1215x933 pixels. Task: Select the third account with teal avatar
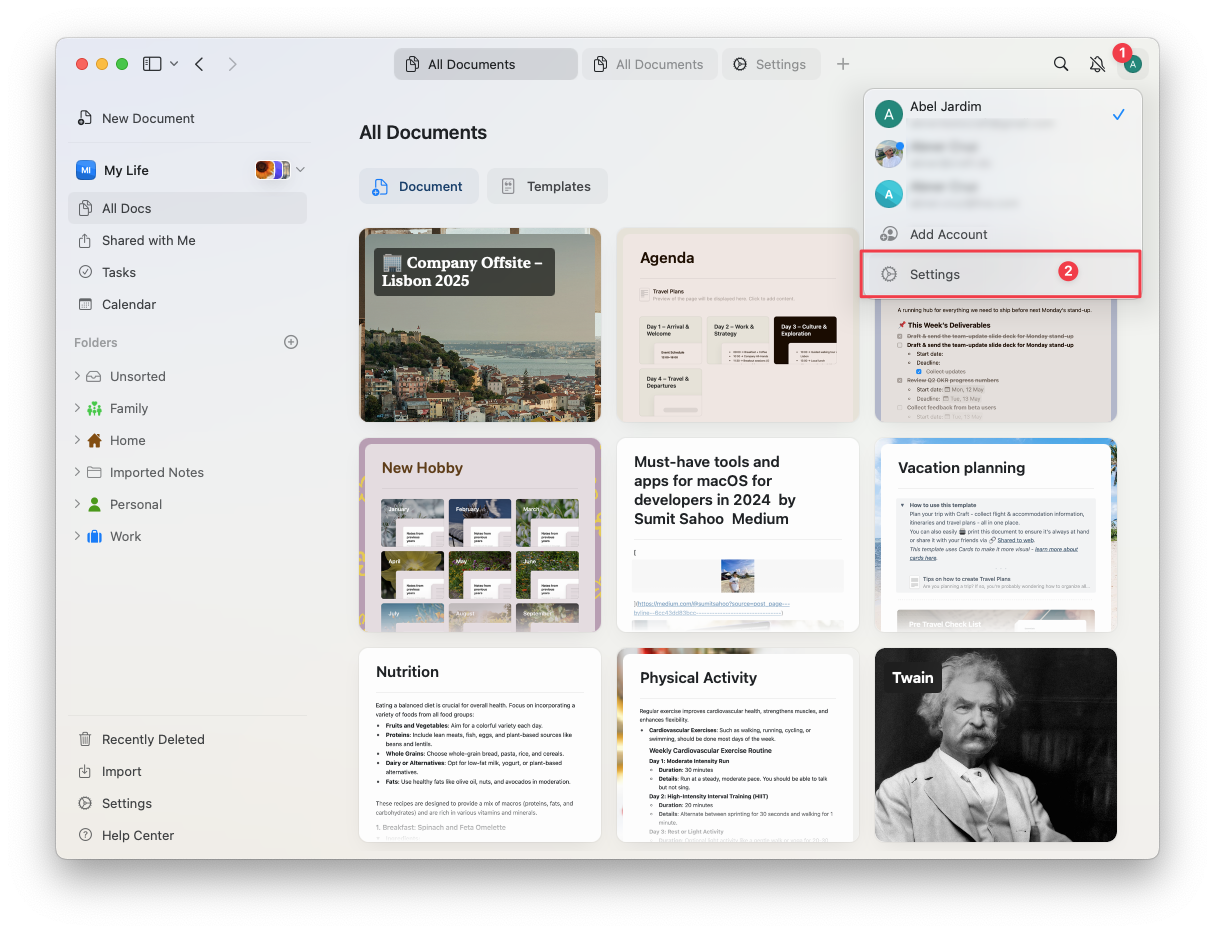[1002, 194]
